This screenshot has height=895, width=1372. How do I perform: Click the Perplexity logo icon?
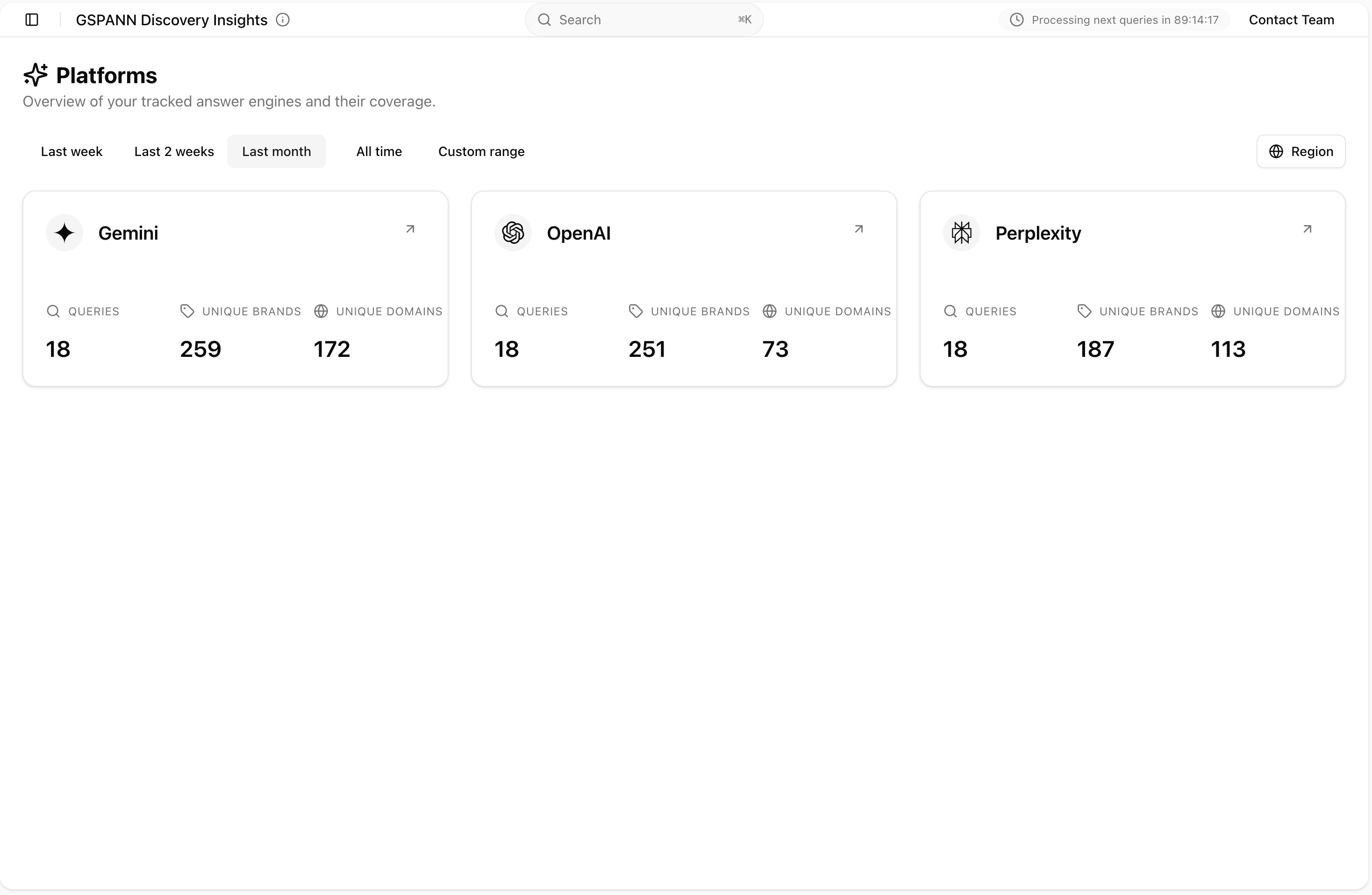click(962, 233)
